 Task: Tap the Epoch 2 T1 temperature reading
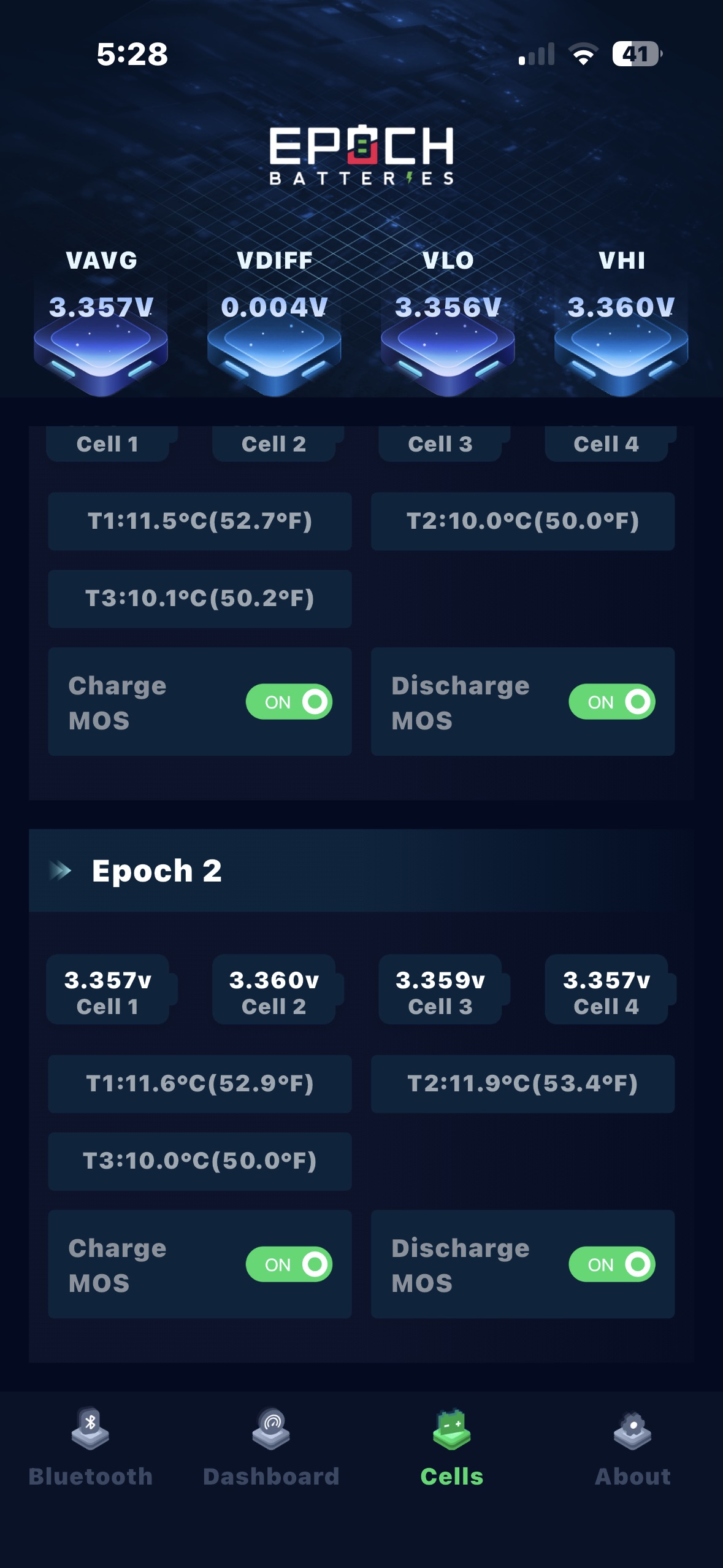(x=200, y=1084)
